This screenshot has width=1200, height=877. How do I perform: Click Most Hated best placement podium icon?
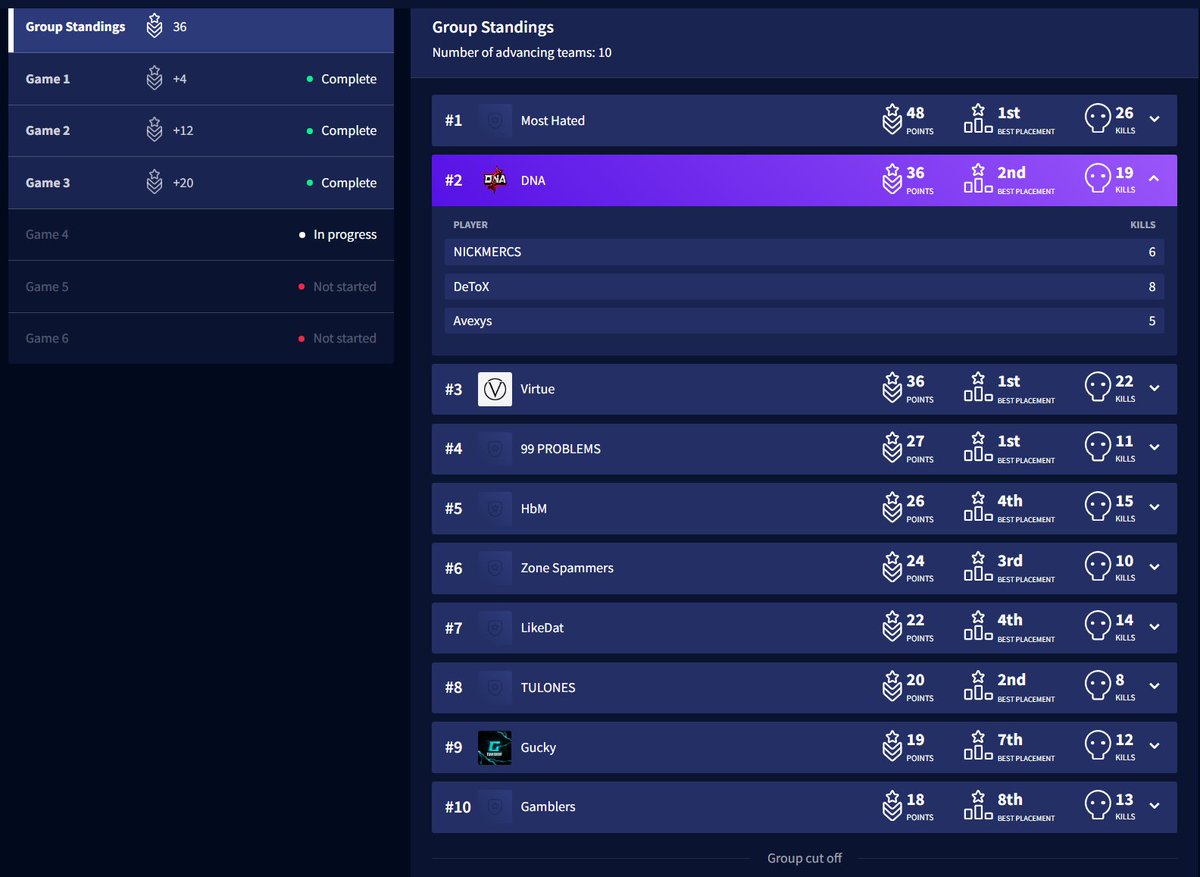pyautogui.click(x=978, y=119)
